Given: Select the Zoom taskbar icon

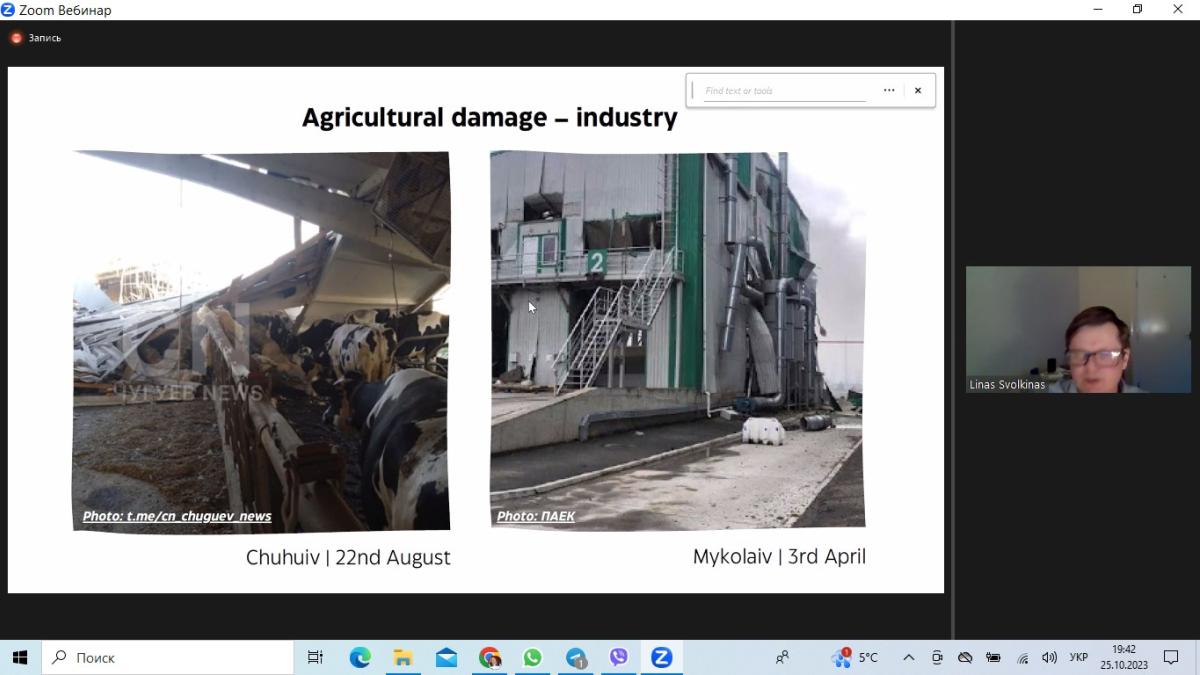Looking at the screenshot, I should pos(661,657).
